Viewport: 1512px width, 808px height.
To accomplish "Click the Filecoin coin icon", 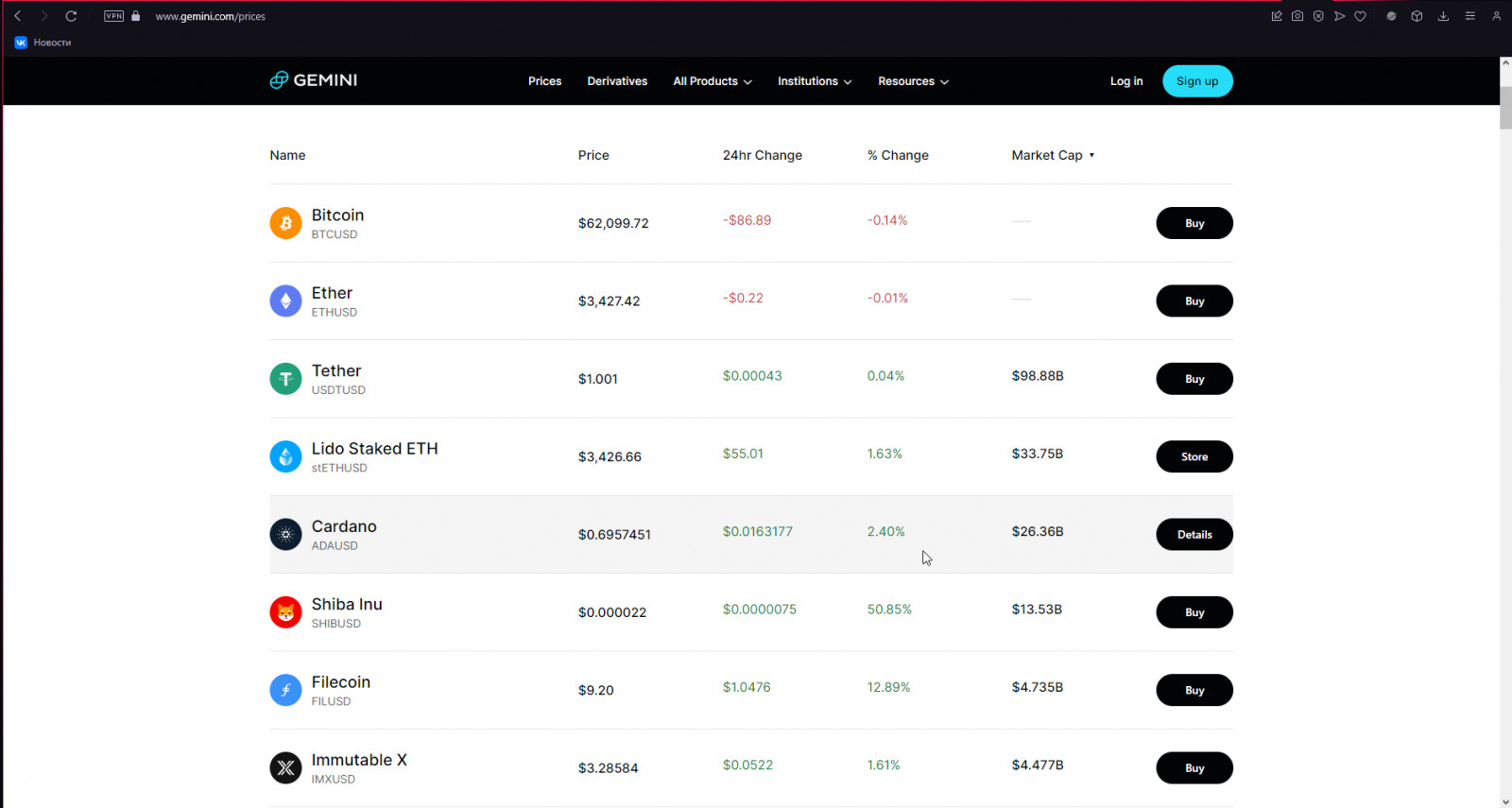I will (285, 690).
